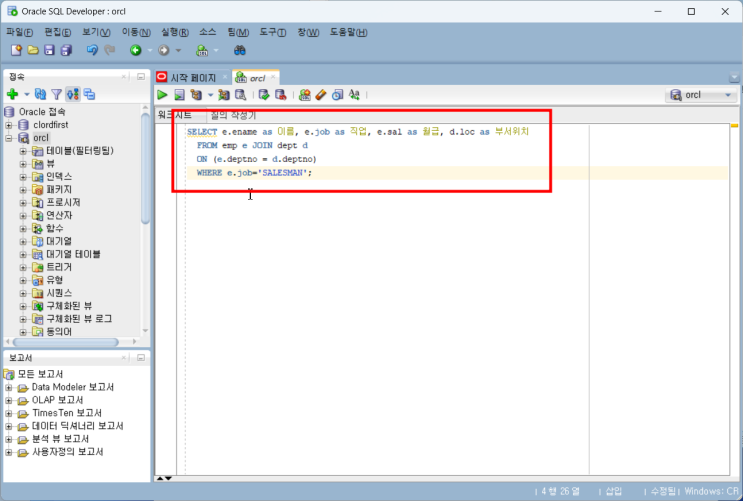Click the Schema Browser icon in connections panel

tap(72, 94)
